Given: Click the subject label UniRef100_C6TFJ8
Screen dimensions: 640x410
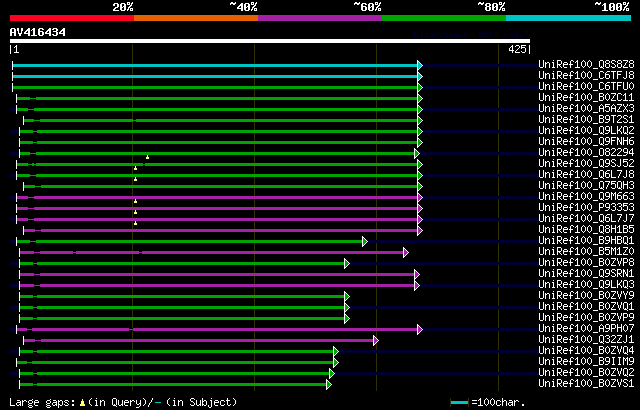Looking at the screenshot, I should tap(587, 75).
